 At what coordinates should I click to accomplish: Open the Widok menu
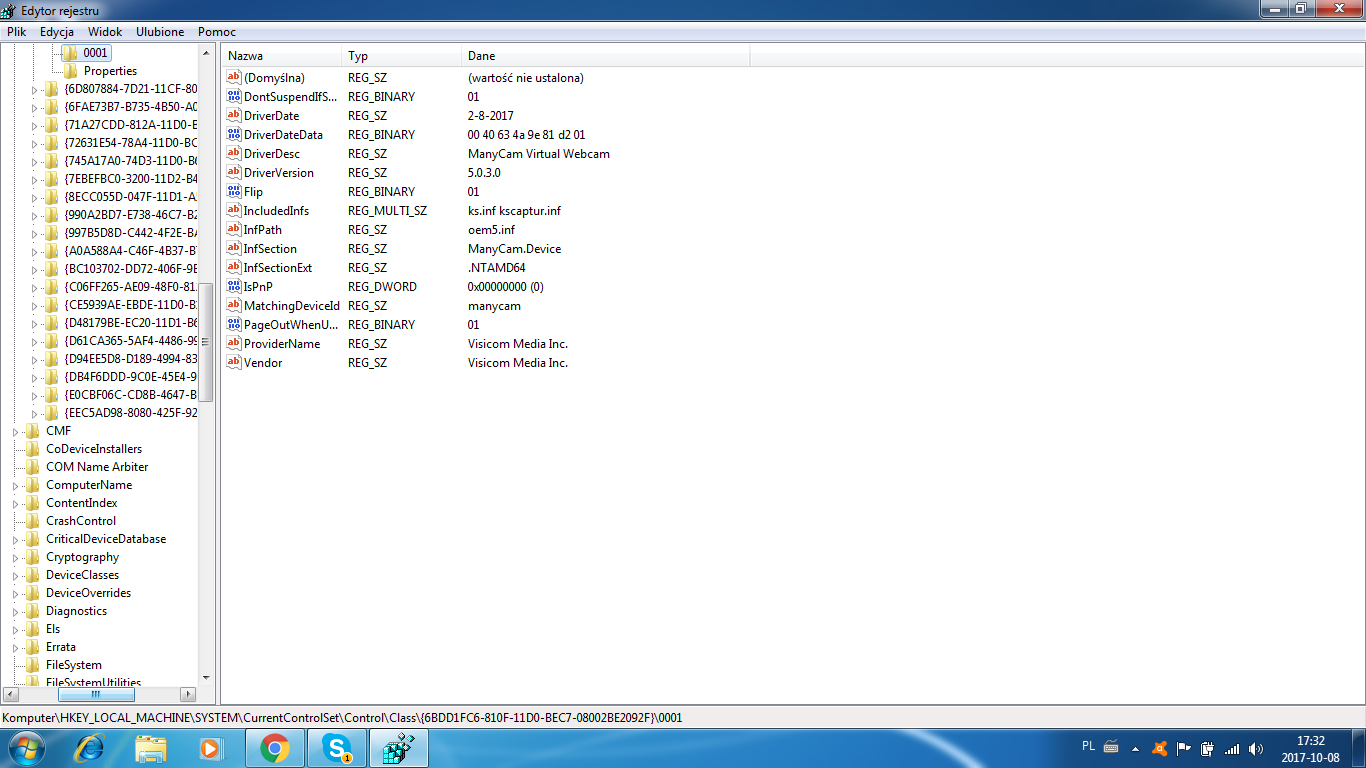pyautogui.click(x=105, y=32)
